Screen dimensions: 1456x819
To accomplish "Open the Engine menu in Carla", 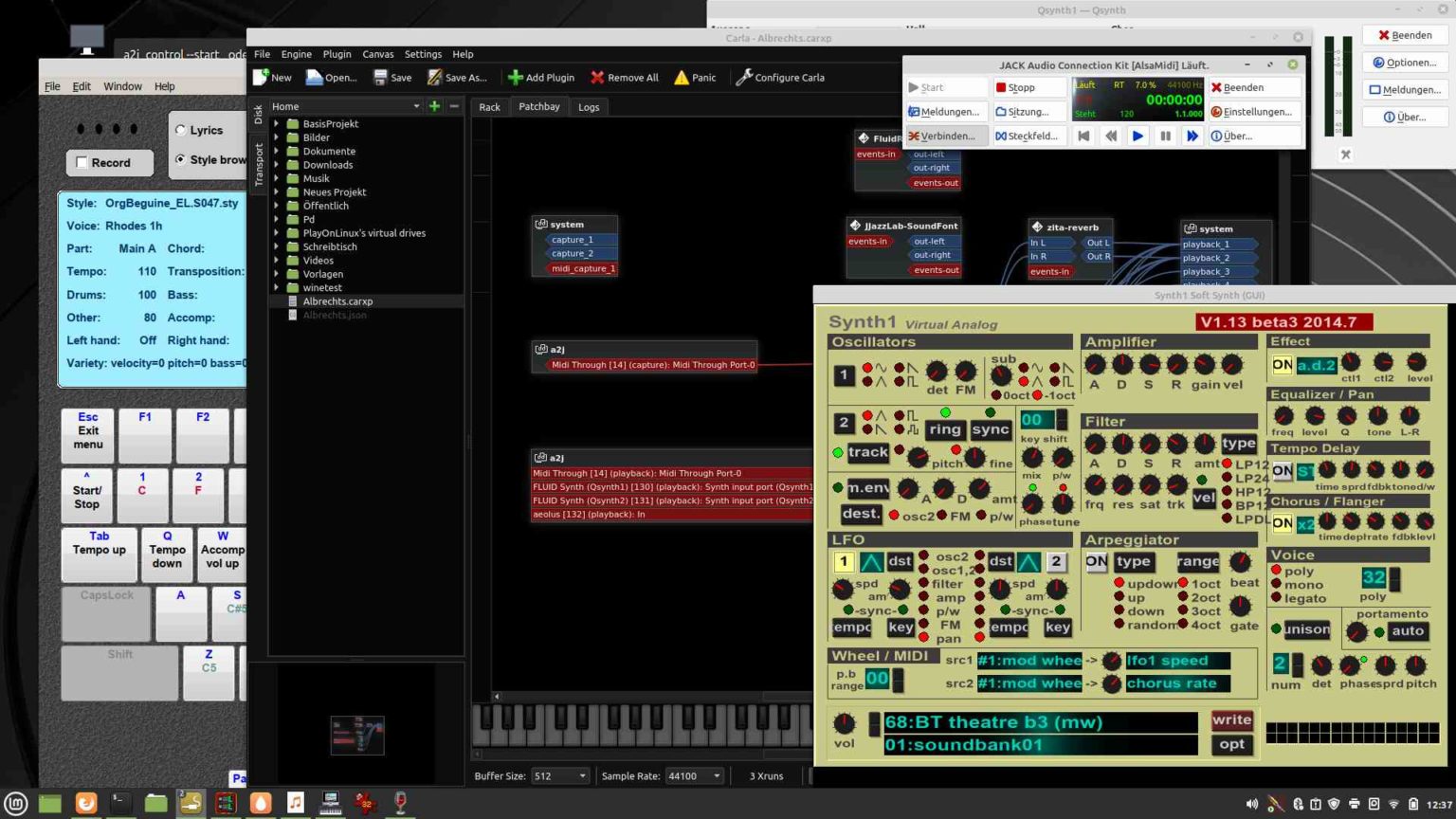I will (296, 54).
